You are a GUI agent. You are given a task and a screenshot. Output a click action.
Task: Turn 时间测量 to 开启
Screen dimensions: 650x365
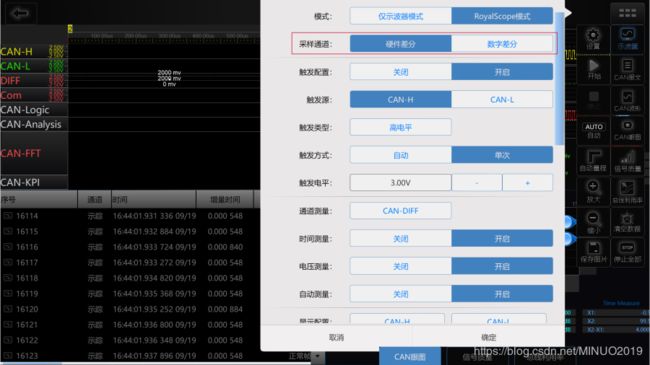502,238
